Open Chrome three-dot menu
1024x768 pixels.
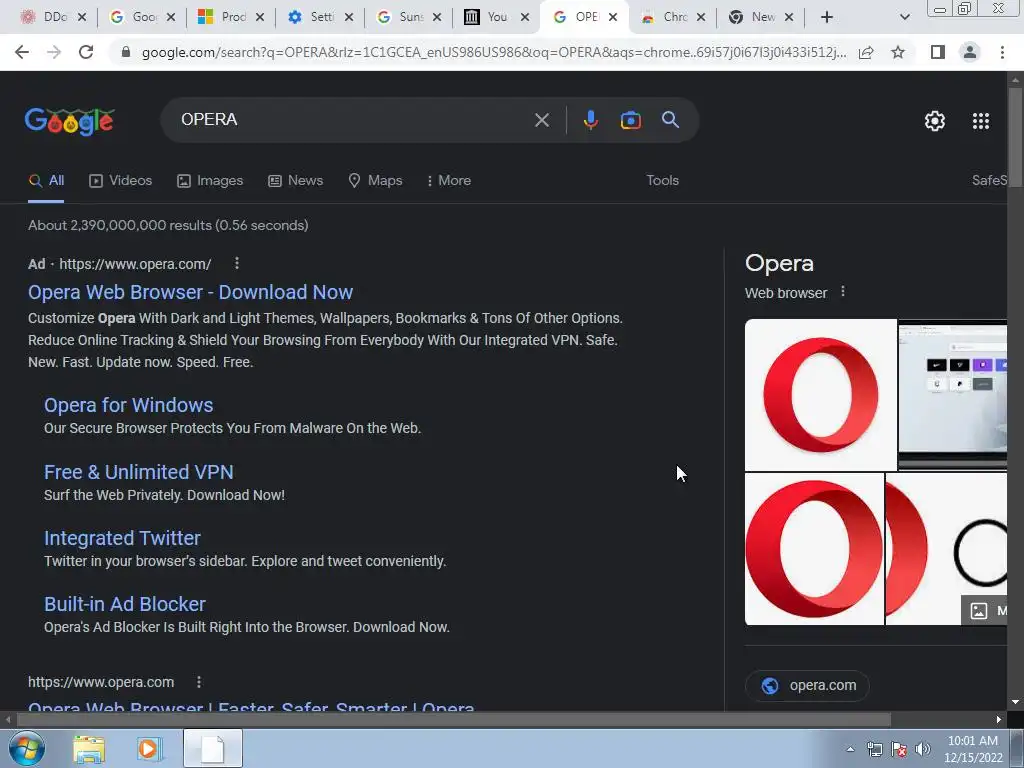[x=1002, y=52]
